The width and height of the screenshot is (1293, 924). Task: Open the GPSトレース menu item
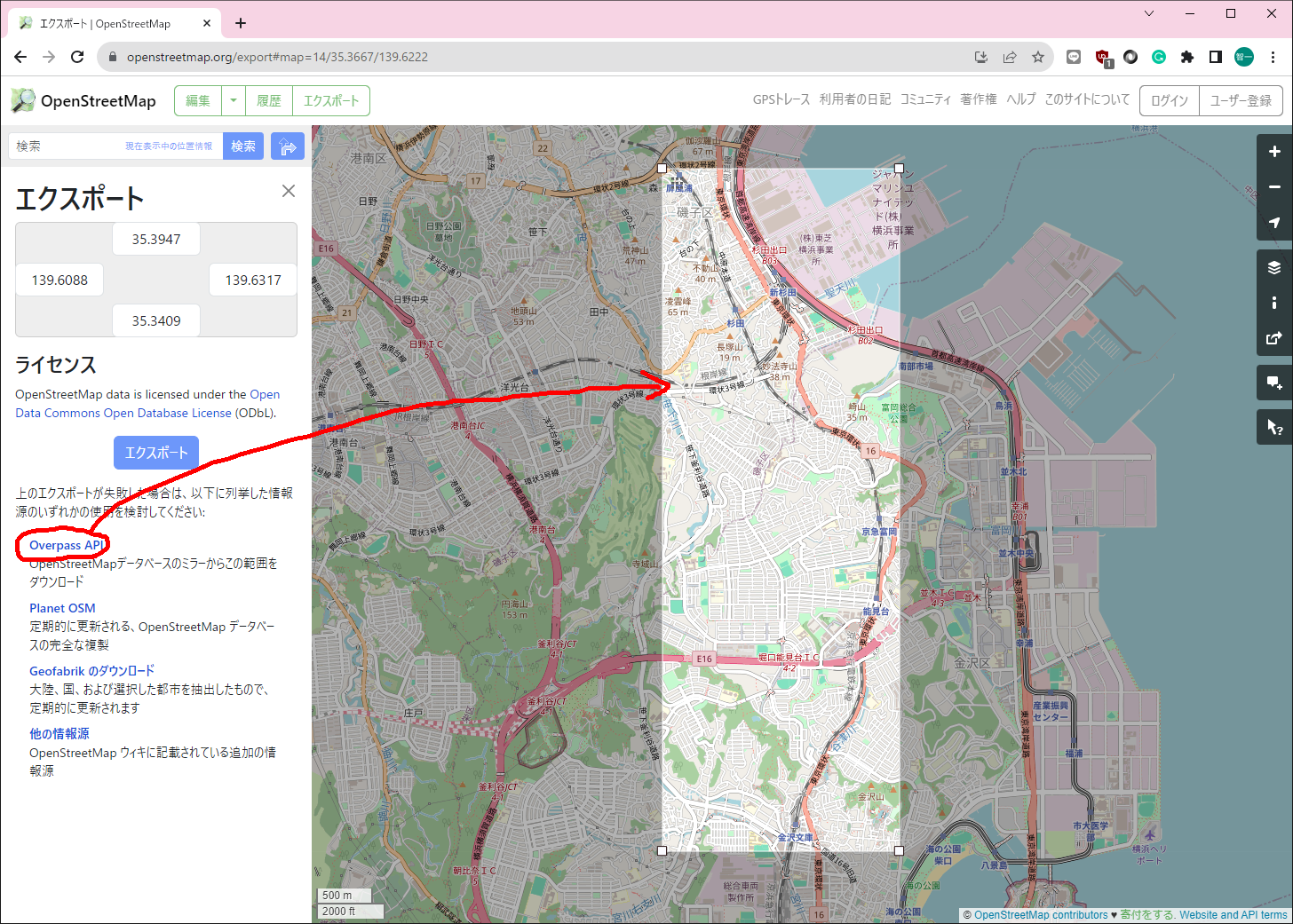coord(781,99)
